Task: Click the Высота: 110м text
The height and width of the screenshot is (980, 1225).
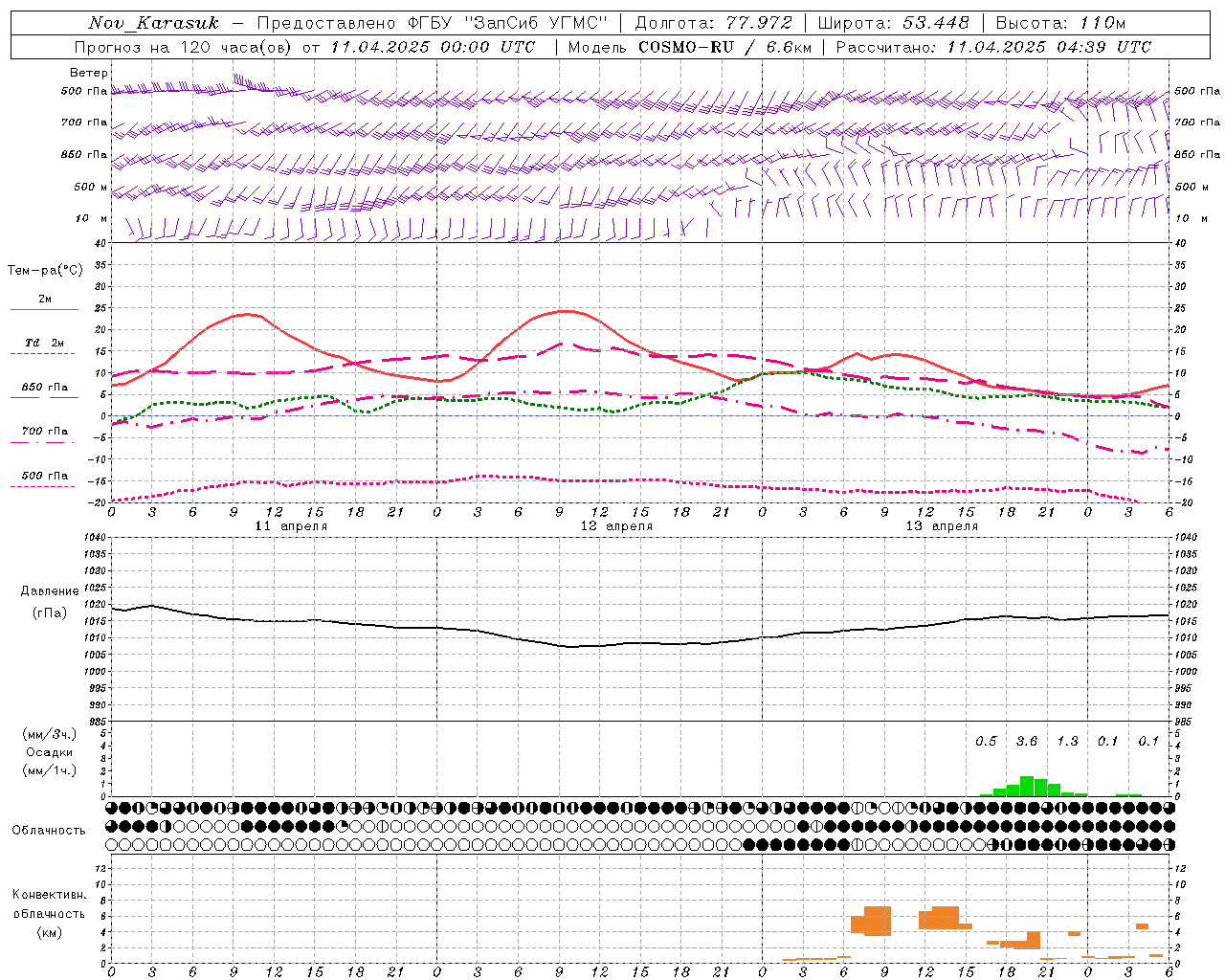Action: click(x=1060, y=23)
